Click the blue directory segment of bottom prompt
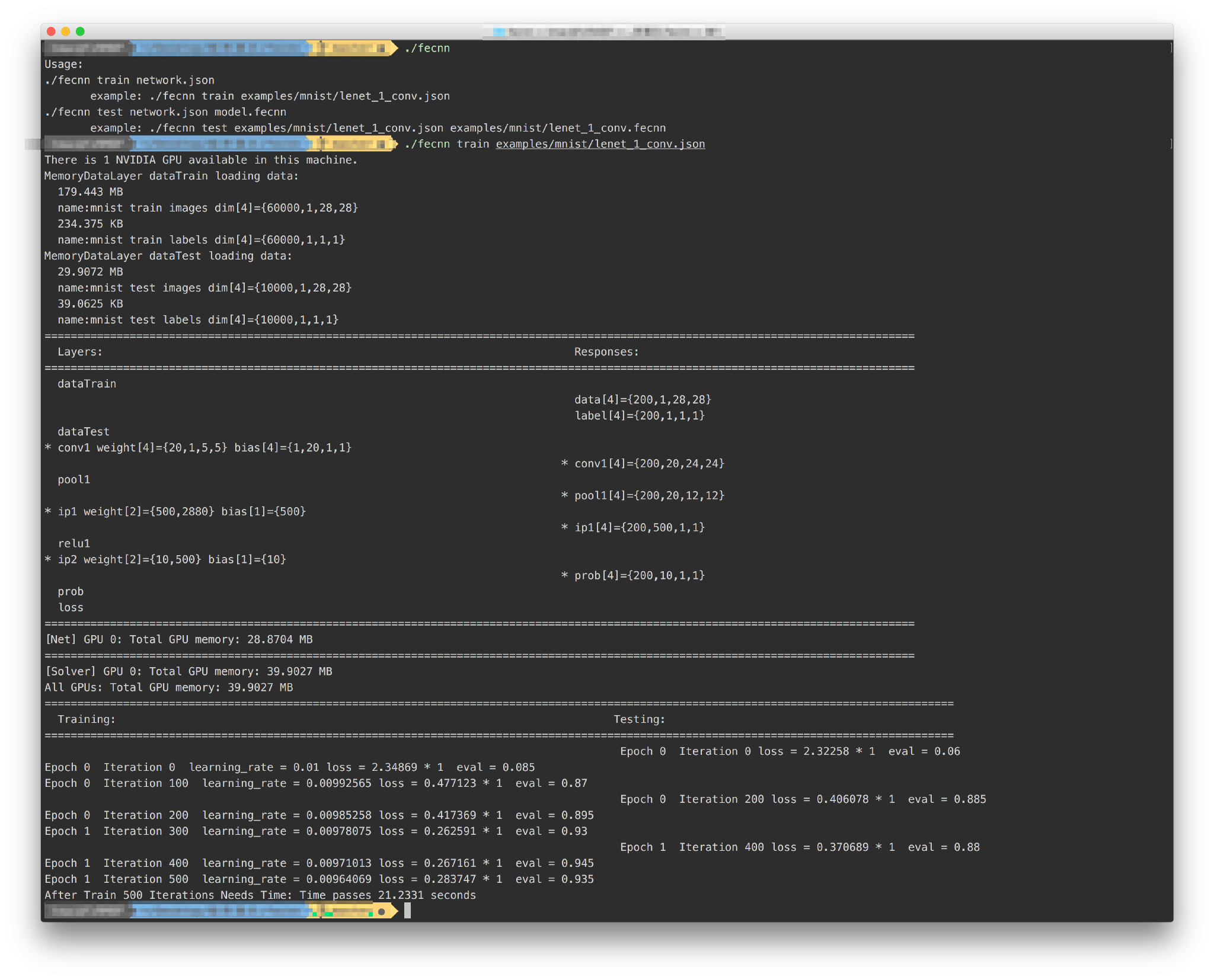Screen dimensions: 1214x980 [219, 911]
